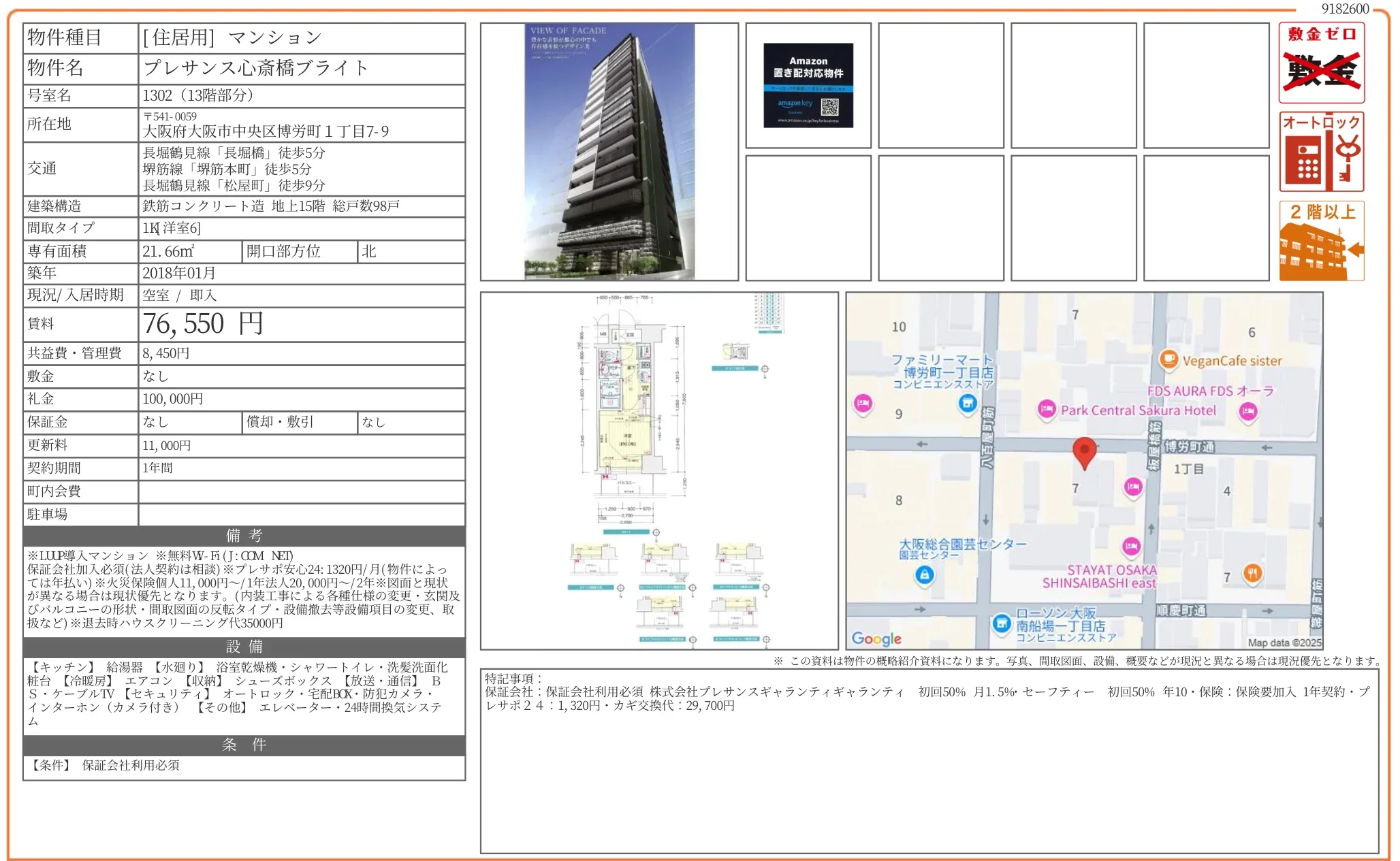Click the Park Central Sakura Hotel marker

click(x=1047, y=409)
